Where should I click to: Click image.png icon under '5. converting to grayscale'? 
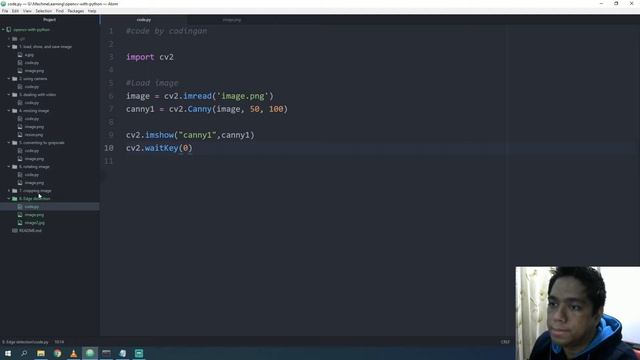20,158
